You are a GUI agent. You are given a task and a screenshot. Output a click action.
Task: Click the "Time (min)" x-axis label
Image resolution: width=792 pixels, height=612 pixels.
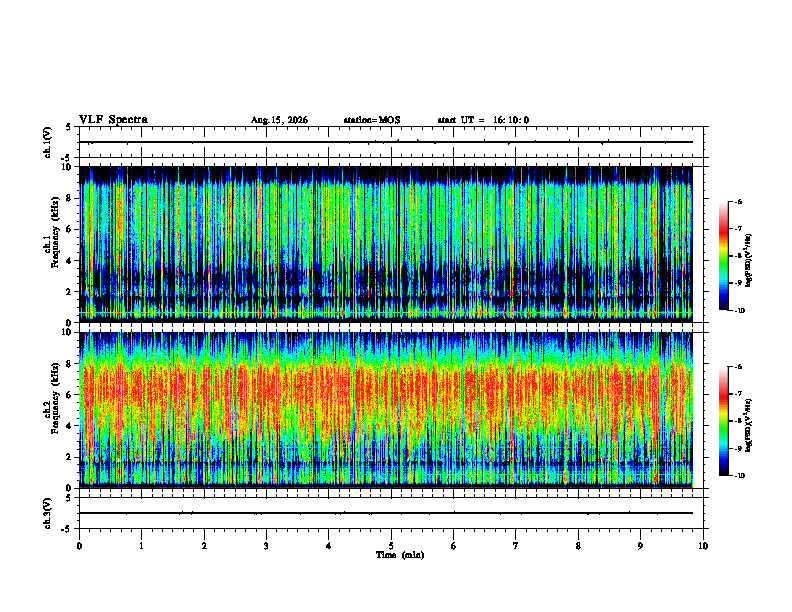pos(400,555)
